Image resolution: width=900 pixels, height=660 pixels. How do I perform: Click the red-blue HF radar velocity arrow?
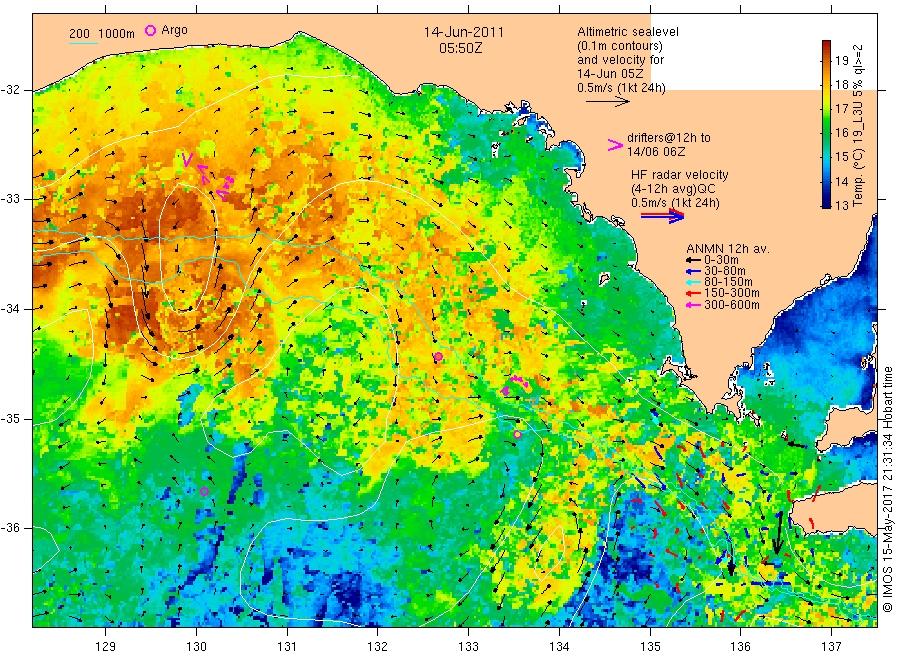tap(663, 216)
